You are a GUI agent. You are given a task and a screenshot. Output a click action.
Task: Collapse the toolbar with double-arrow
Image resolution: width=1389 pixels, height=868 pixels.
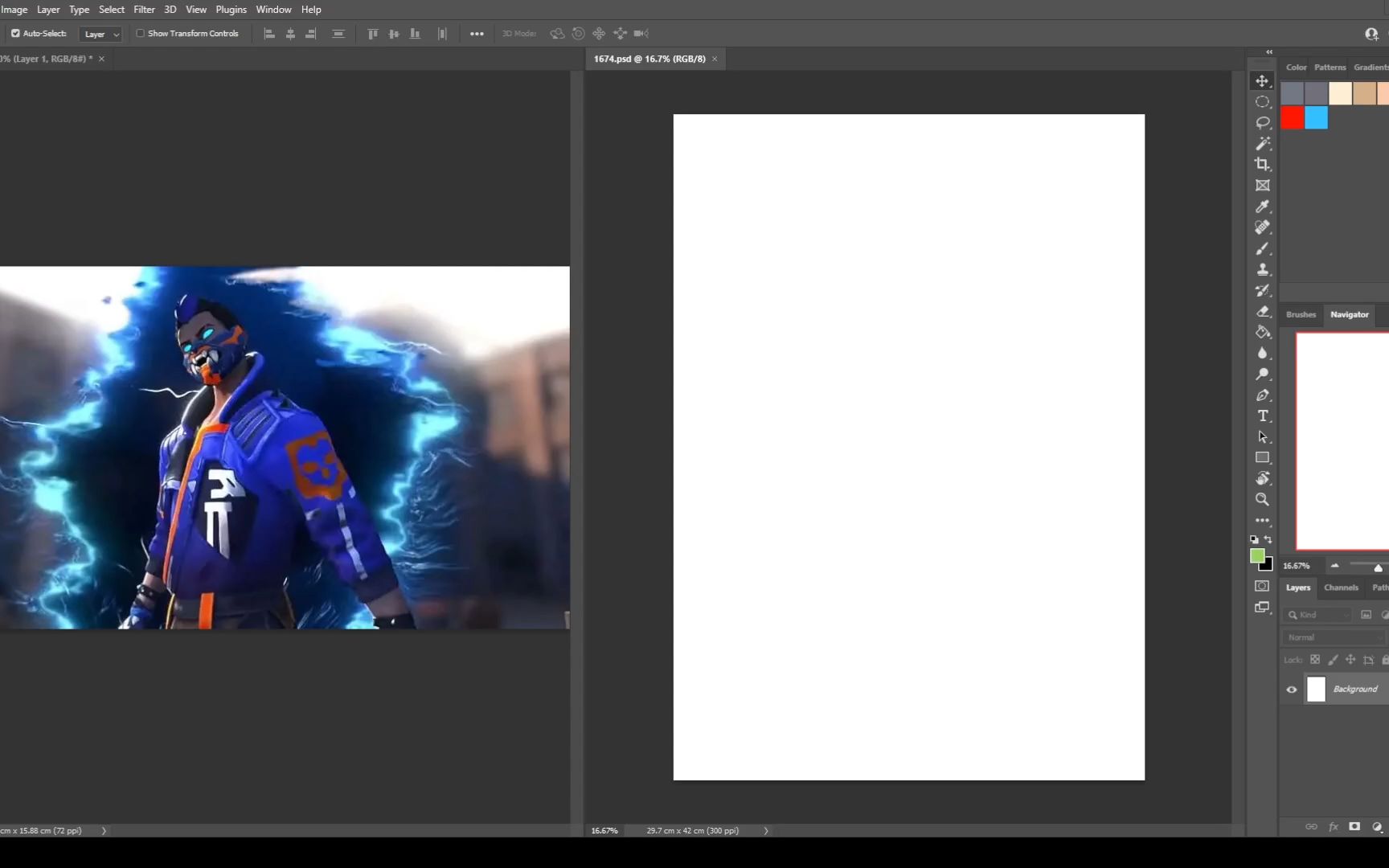pos(1269,52)
